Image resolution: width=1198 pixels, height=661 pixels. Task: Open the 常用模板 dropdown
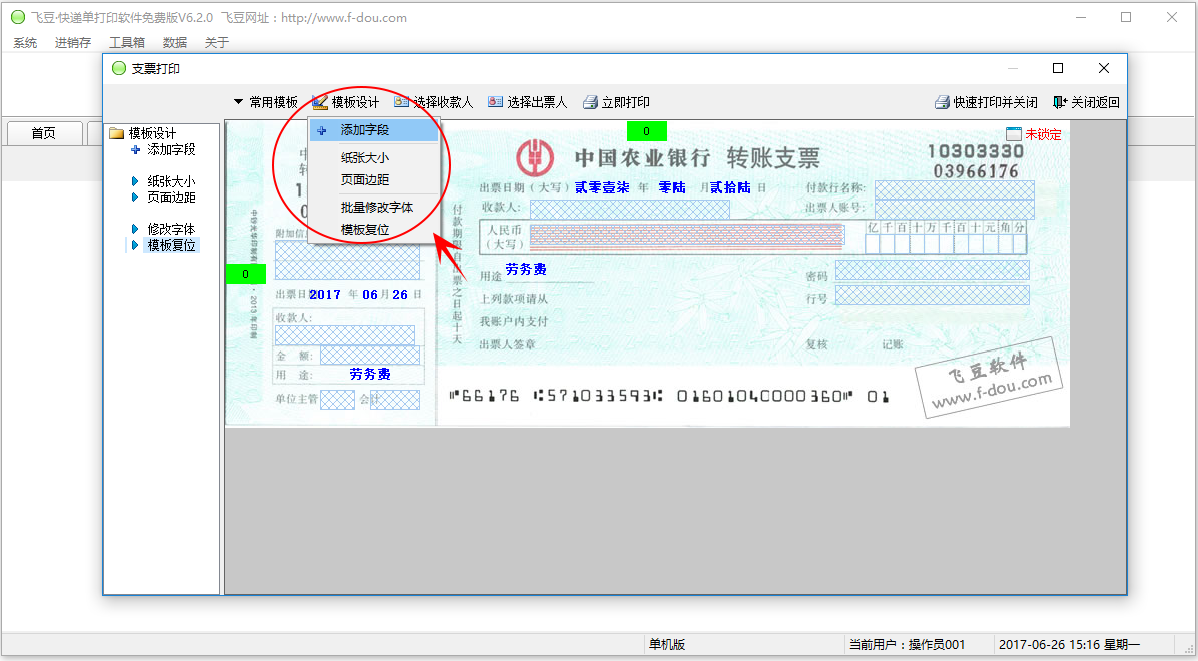pos(266,102)
